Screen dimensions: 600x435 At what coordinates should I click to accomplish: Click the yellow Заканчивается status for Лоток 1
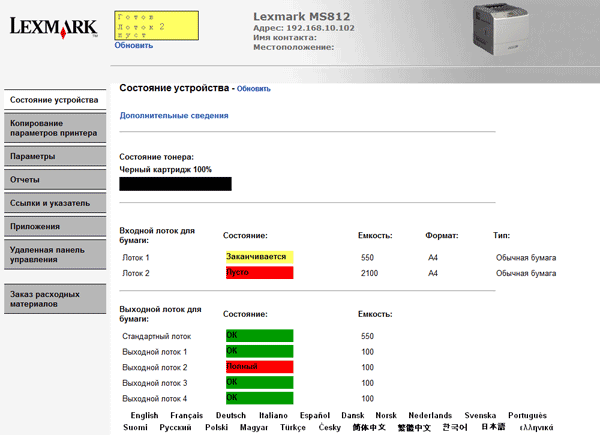point(259,257)
